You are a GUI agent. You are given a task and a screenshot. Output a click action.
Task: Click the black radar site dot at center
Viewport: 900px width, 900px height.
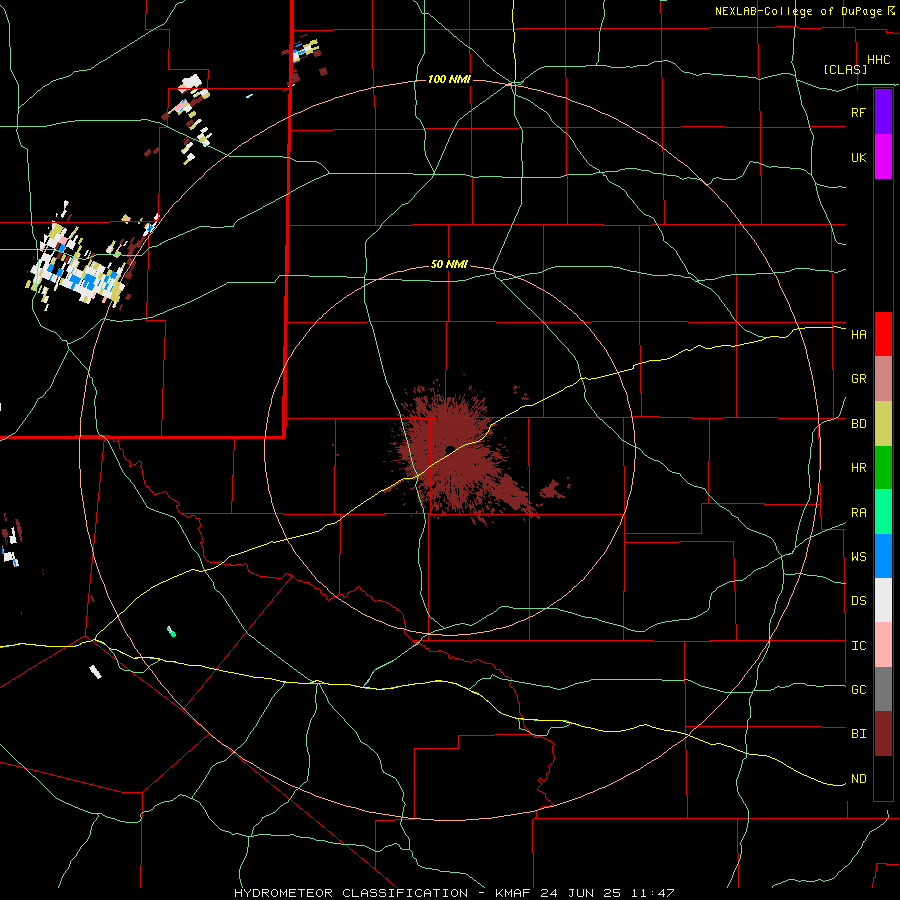[451, 449]
